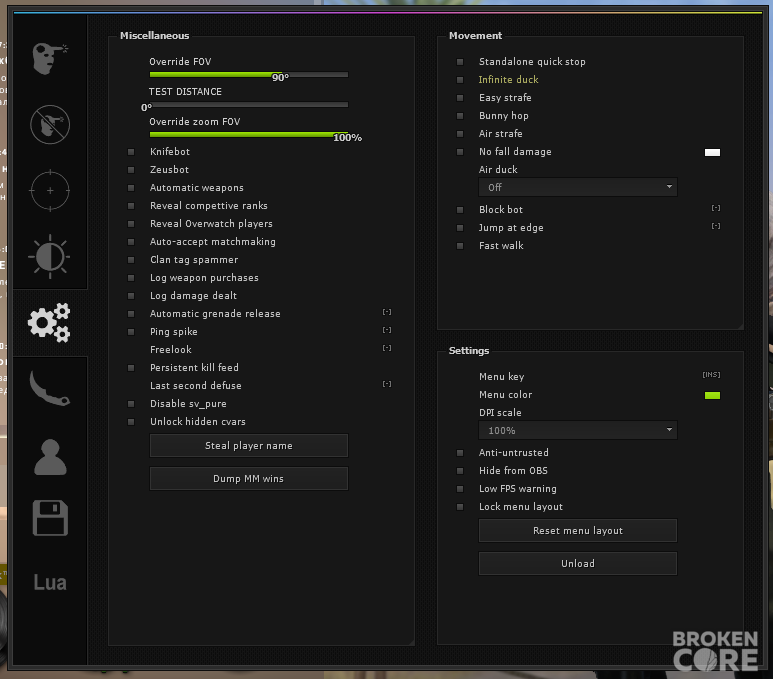Enable Block bot checkbox
The image size is (773, 679).
[460, 210]
